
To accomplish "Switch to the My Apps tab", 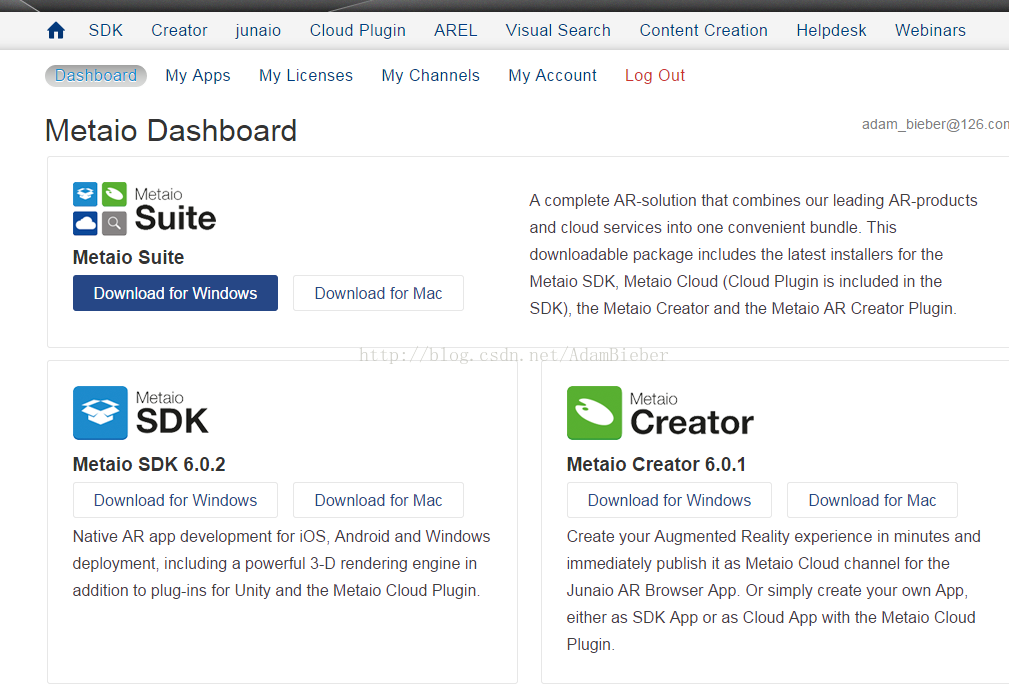I will pyautogui.click(x=198, y=75).
